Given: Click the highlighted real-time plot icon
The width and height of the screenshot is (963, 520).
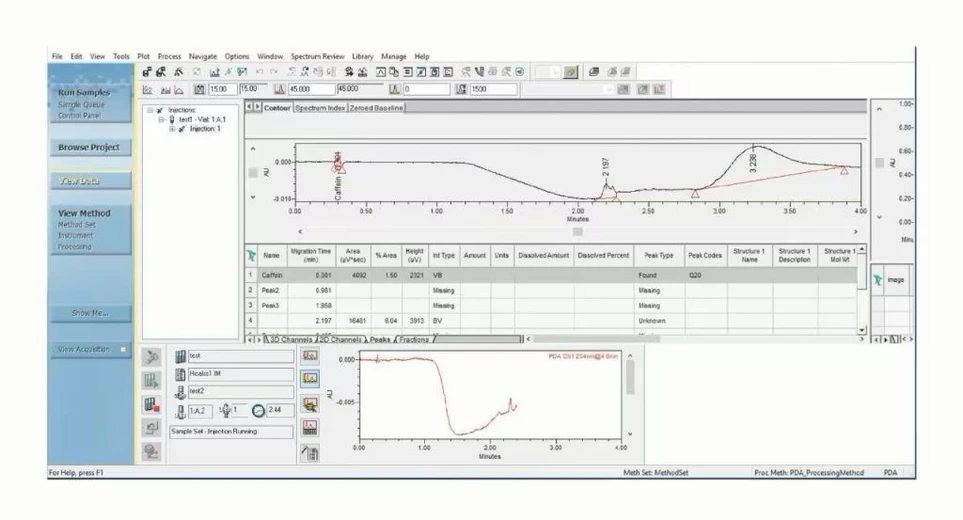Looking at the screenshot, I should coord(310,379).
